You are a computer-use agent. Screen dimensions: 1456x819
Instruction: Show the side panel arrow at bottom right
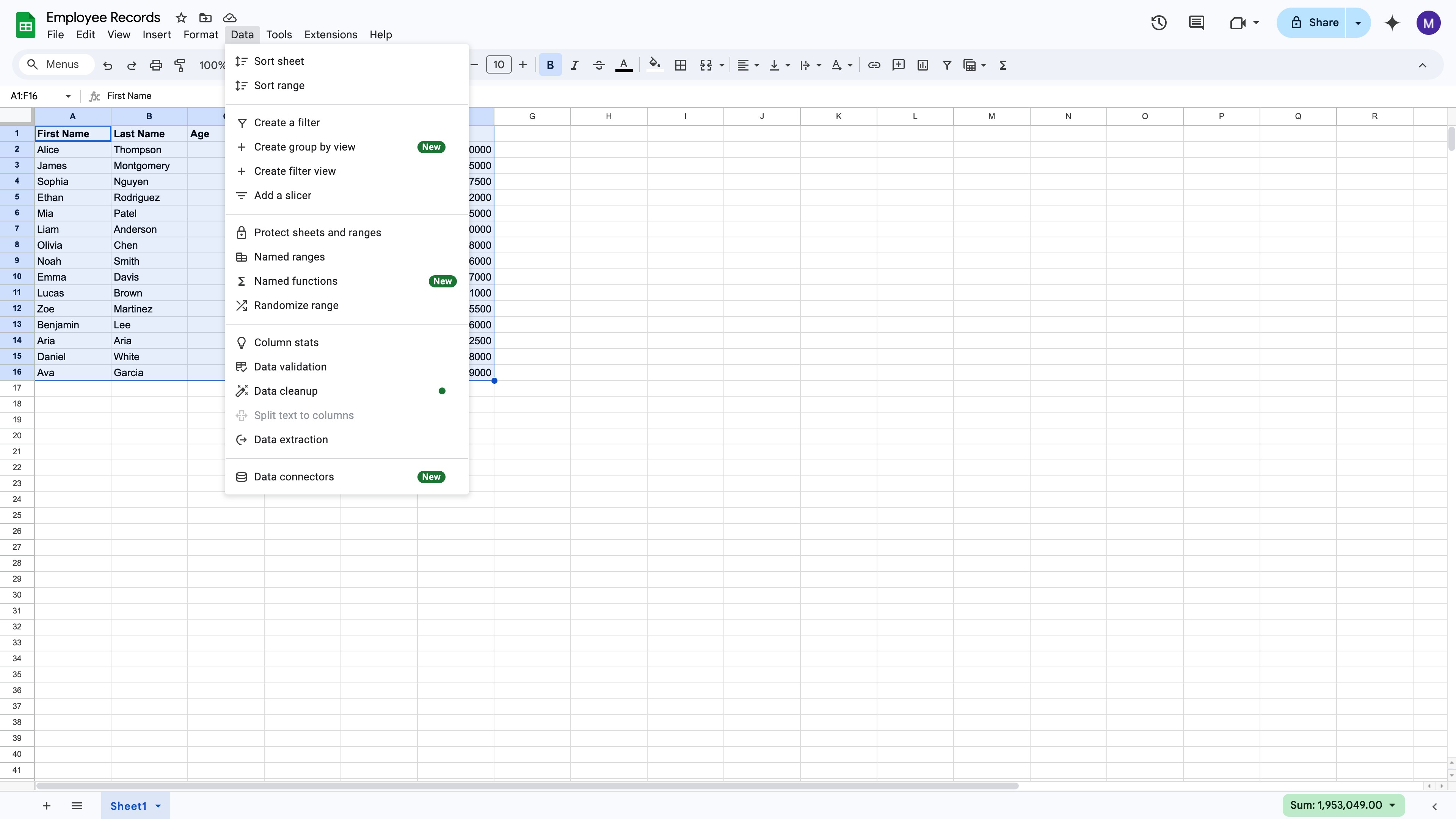pyautogui.click(x=1434, y=806)
